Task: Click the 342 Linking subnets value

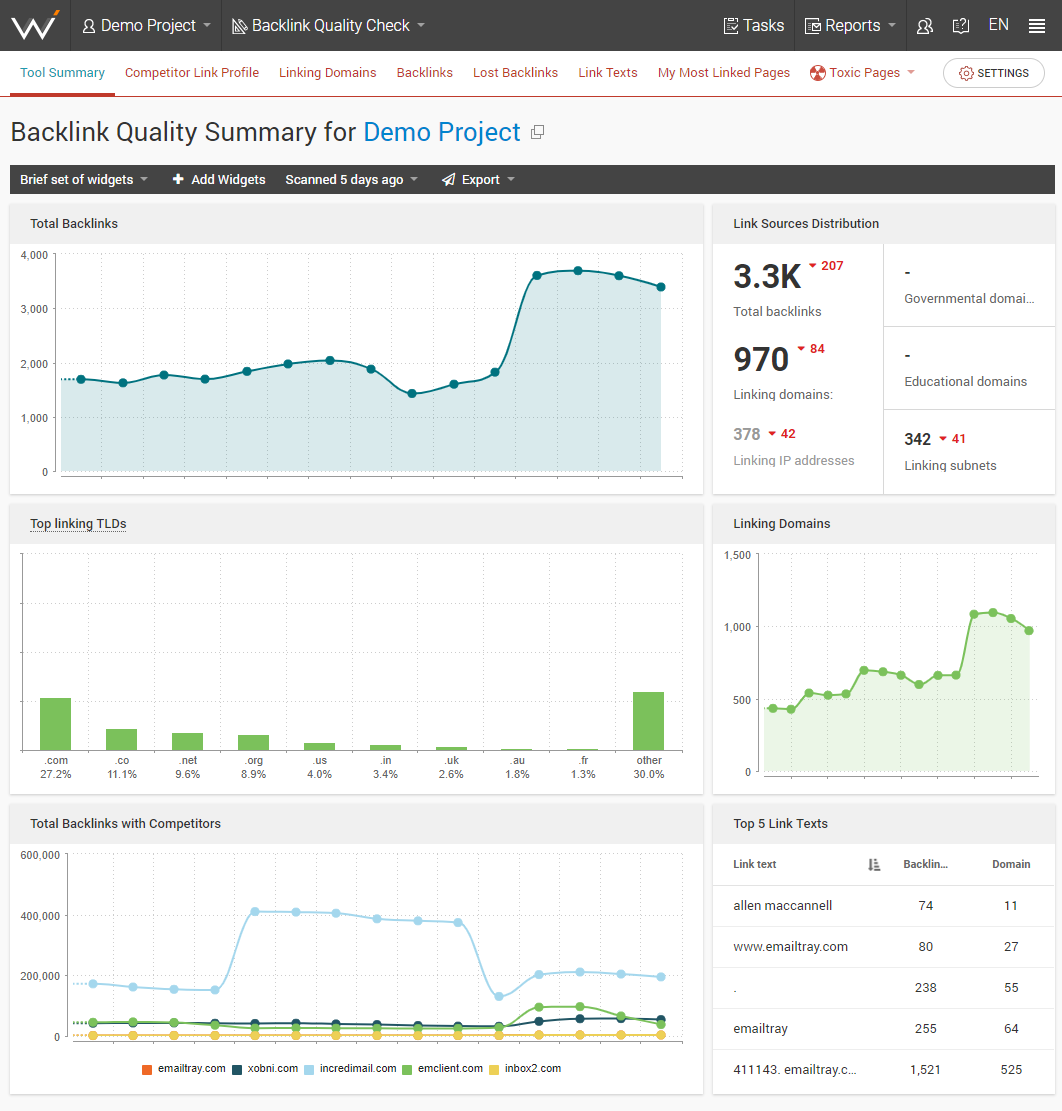Action: point(917,439)
